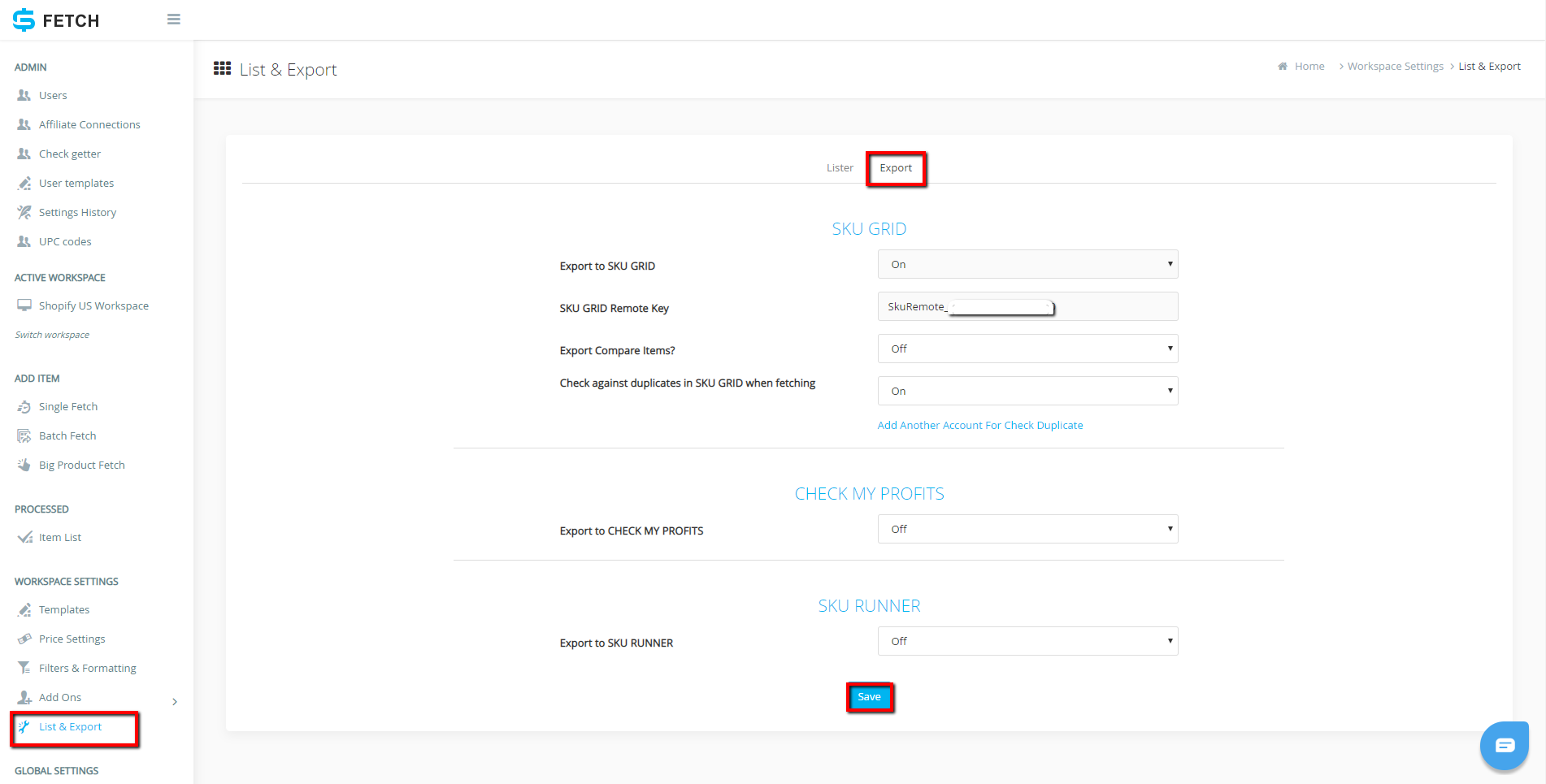Open Shopify US Workspace item
The width and height of the screenshot is (1546, 784).
pyautogui.click(x=93, y=306)
